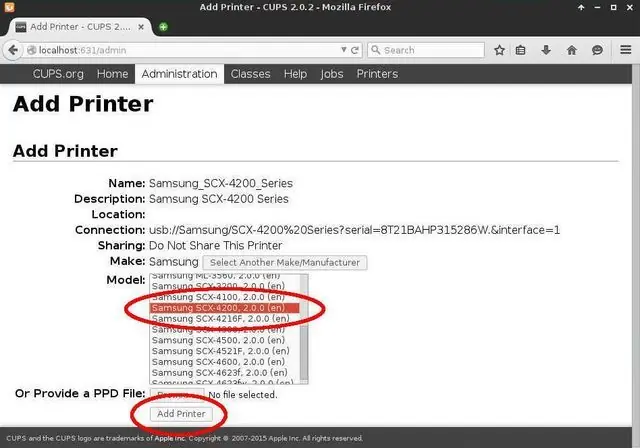Click the No file selected label
Viewport: 640px width, 448px height.
(x=243, y=395)
